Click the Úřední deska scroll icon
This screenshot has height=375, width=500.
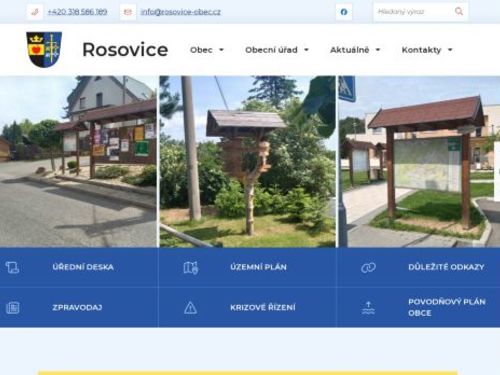click(x=12, y=267)
